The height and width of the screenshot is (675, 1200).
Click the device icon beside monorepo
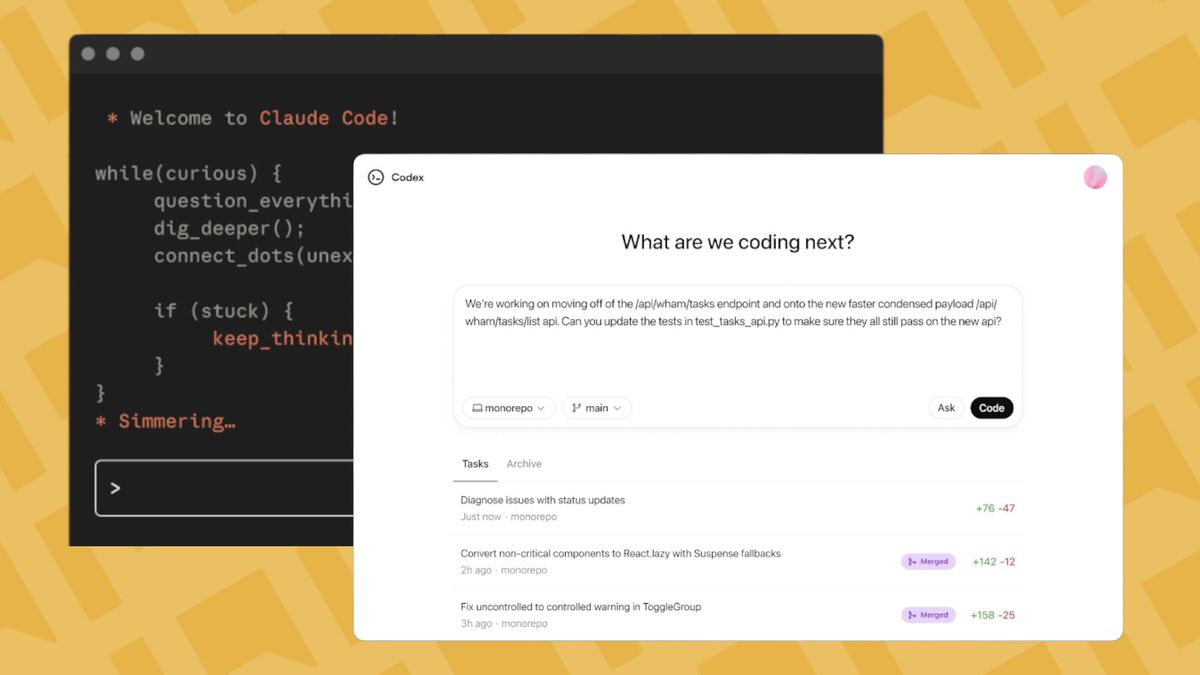tap(478, 408)
